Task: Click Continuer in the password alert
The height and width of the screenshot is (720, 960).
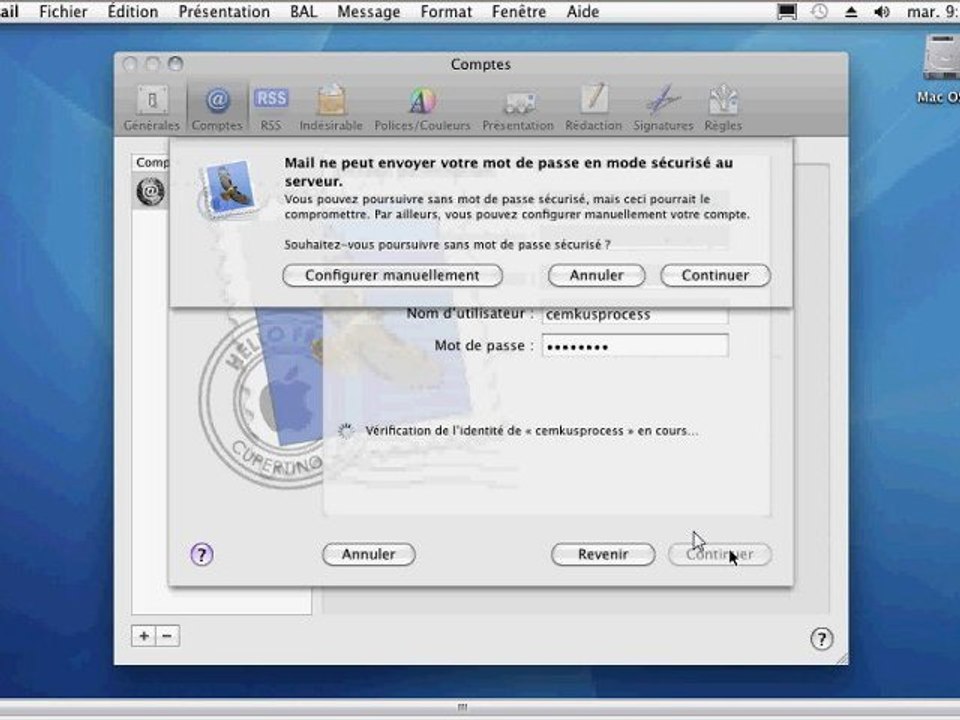Action: click(x=715, y=276)
